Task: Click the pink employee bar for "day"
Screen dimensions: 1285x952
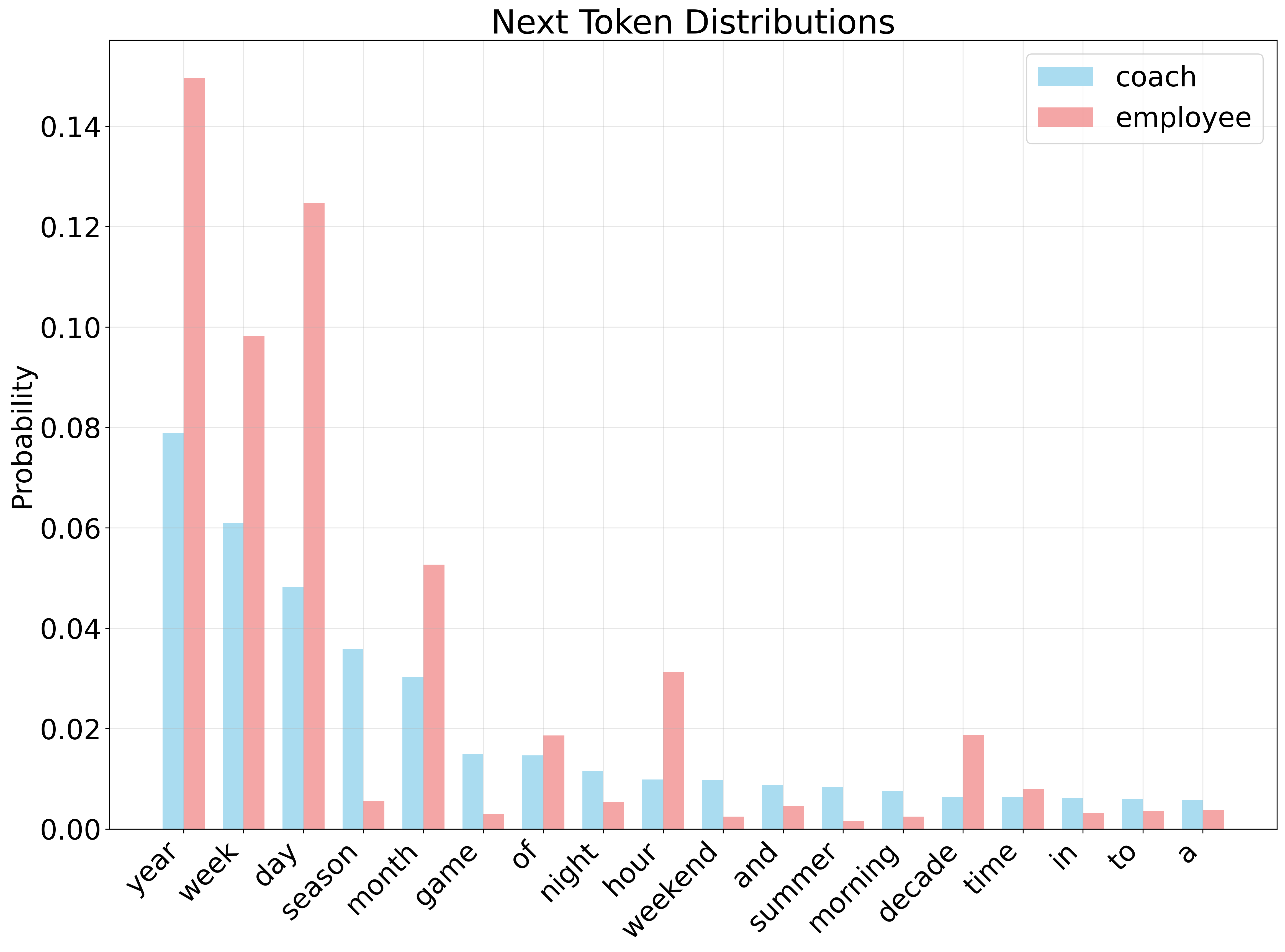Action: [x=314, y=516]
